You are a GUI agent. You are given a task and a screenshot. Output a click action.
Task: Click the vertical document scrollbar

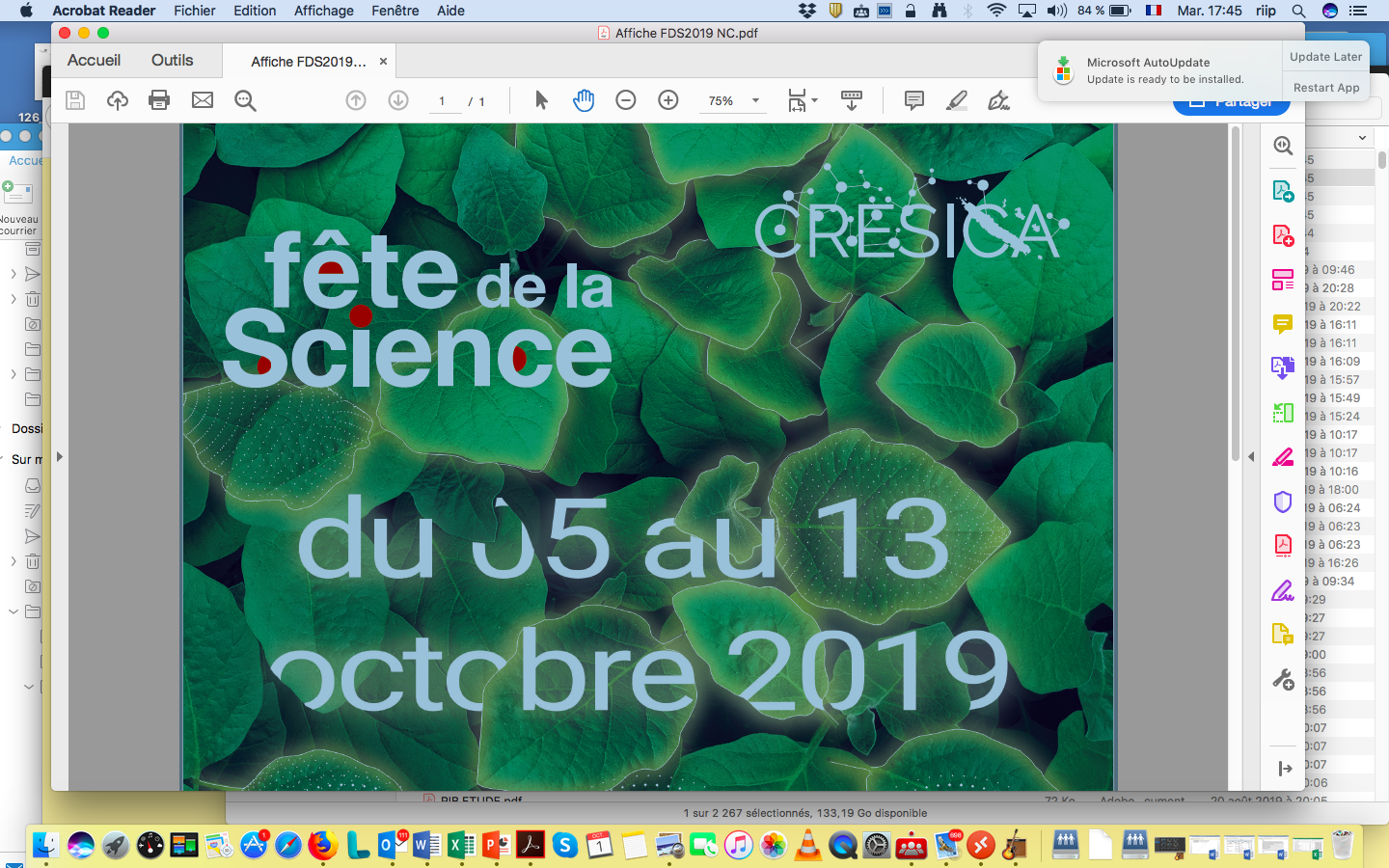point(1235,294)
